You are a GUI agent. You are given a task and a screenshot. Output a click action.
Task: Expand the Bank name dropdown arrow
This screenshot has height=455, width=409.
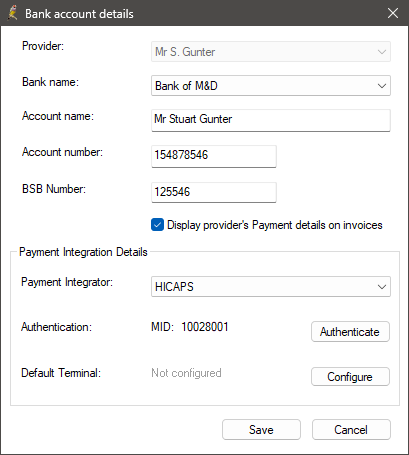coord(382,86)
